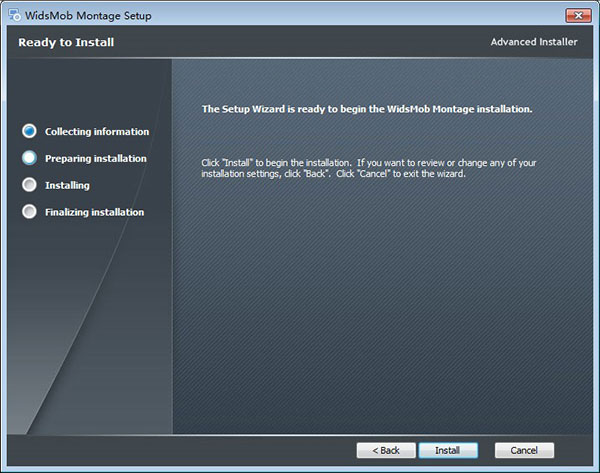Cancel the setup wizard

click(524, 450)
